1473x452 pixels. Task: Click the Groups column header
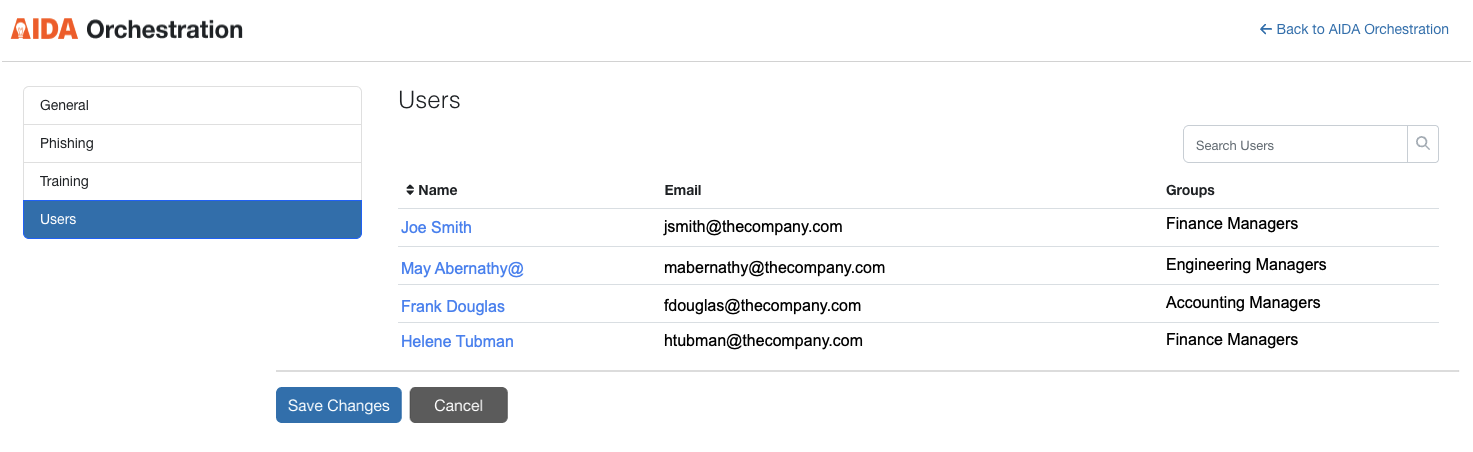1190,190
